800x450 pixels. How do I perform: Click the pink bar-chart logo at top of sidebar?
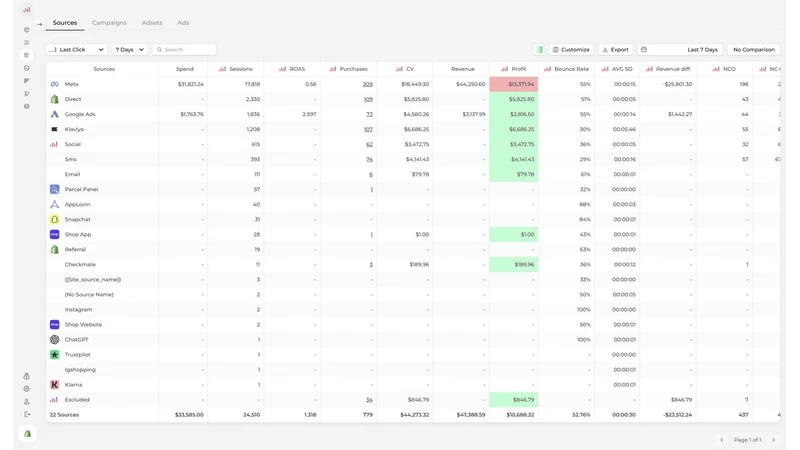coord(27,9)
